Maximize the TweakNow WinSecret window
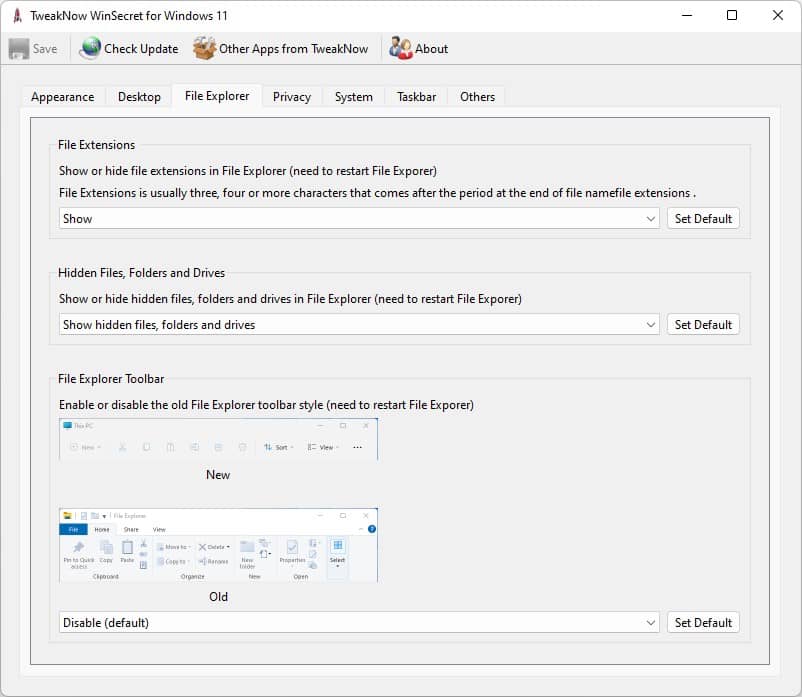 click(x=732, y=15)
